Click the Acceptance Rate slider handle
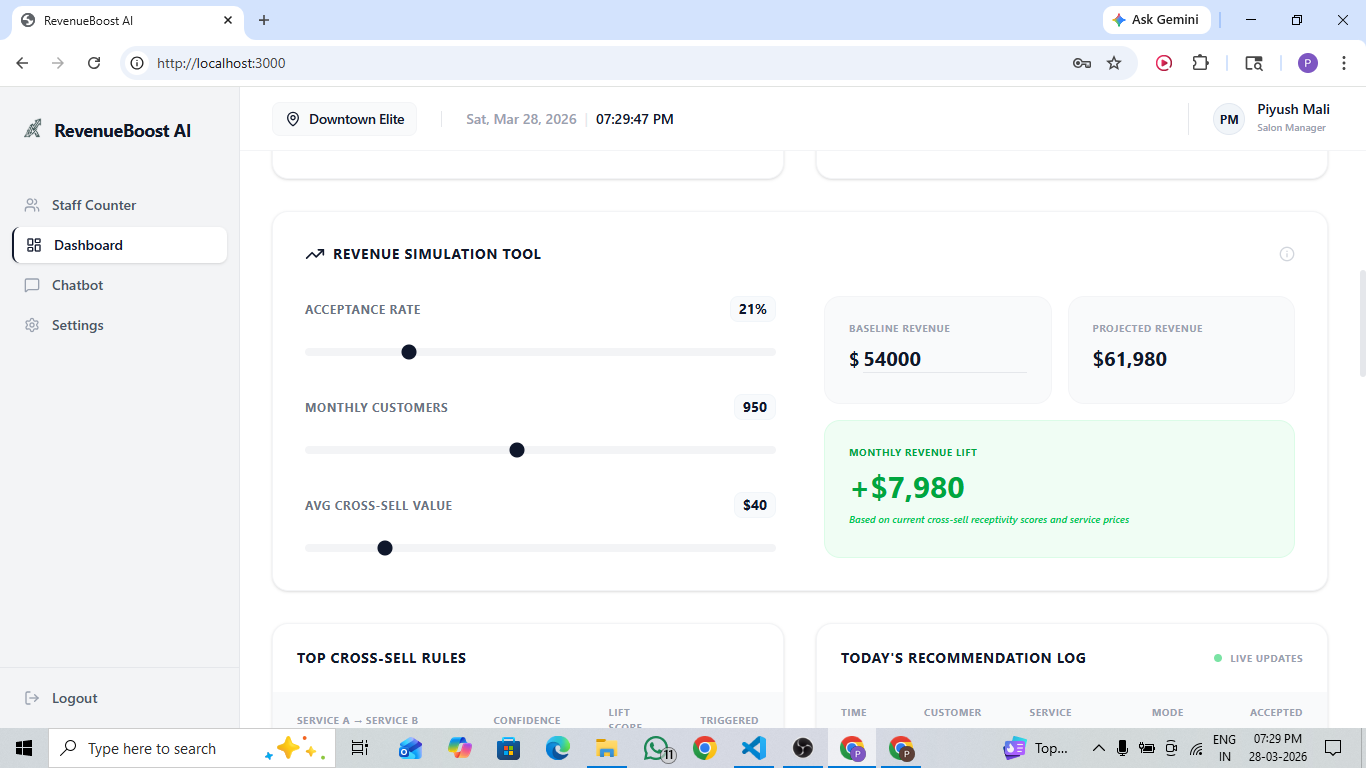1366x768 pixels. point(408,352)
